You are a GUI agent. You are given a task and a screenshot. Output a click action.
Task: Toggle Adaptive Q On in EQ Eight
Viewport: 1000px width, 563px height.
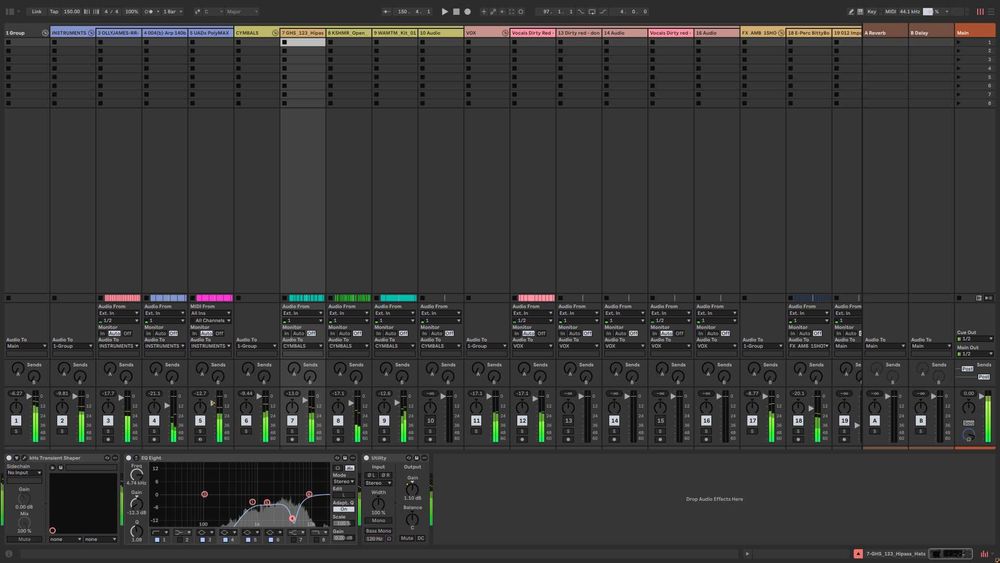[x=342, y=509]
